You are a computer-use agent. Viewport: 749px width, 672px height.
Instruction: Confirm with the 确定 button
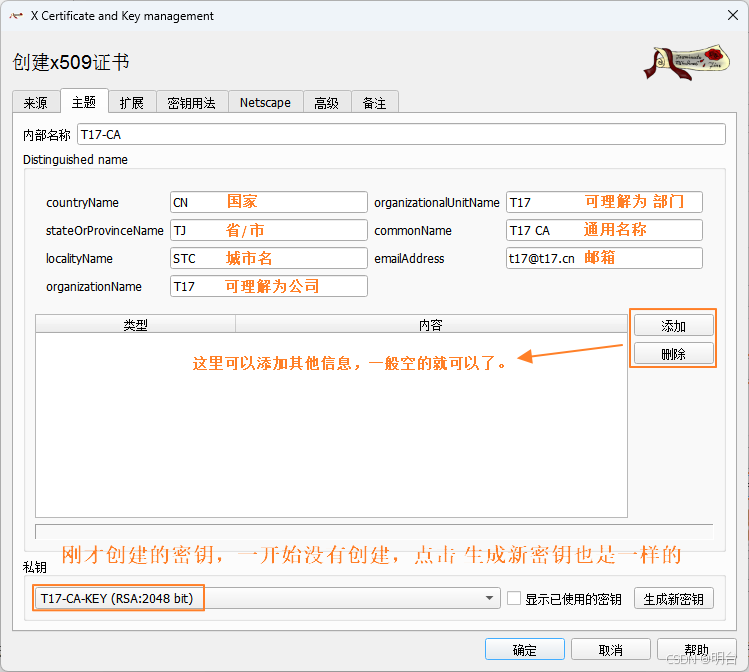coord(524,650)
